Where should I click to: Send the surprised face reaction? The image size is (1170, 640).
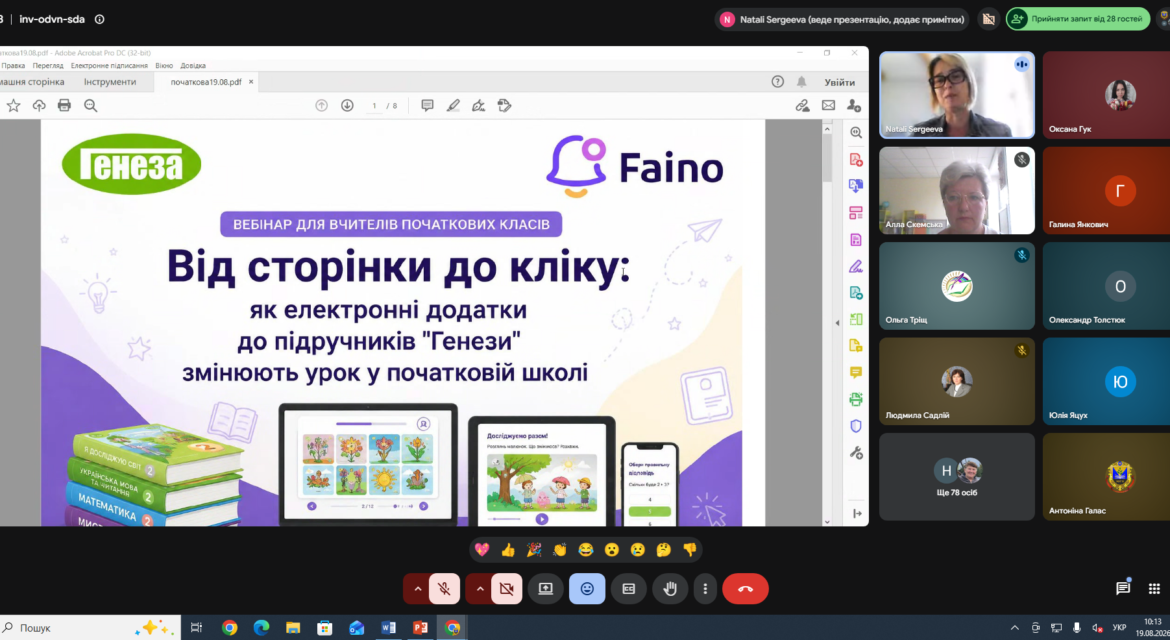click(612, 550)
